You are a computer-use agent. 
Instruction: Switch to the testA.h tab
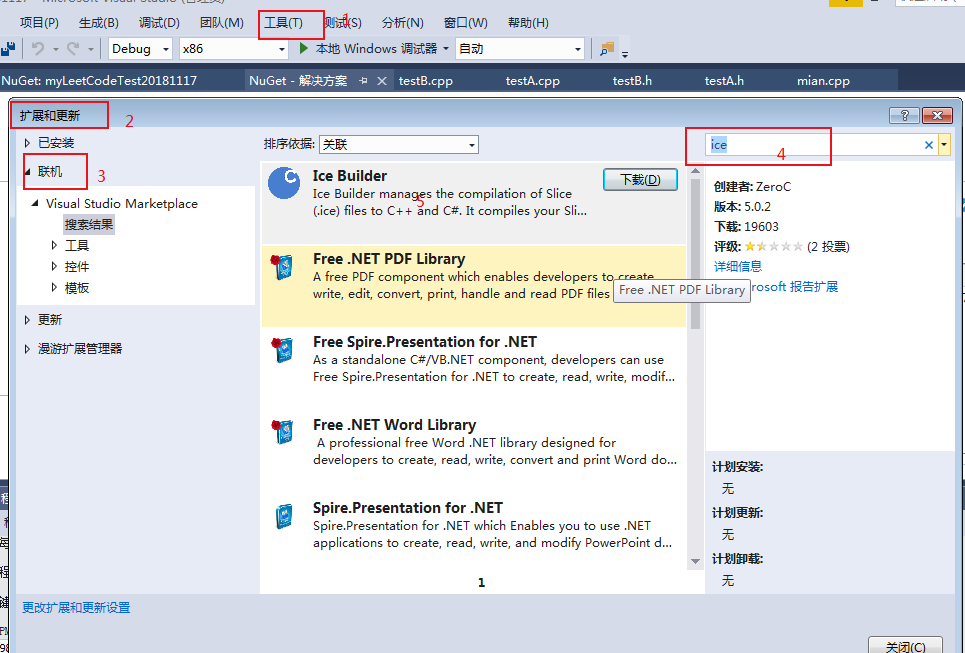pyautogui.click(x=724, y=81)
